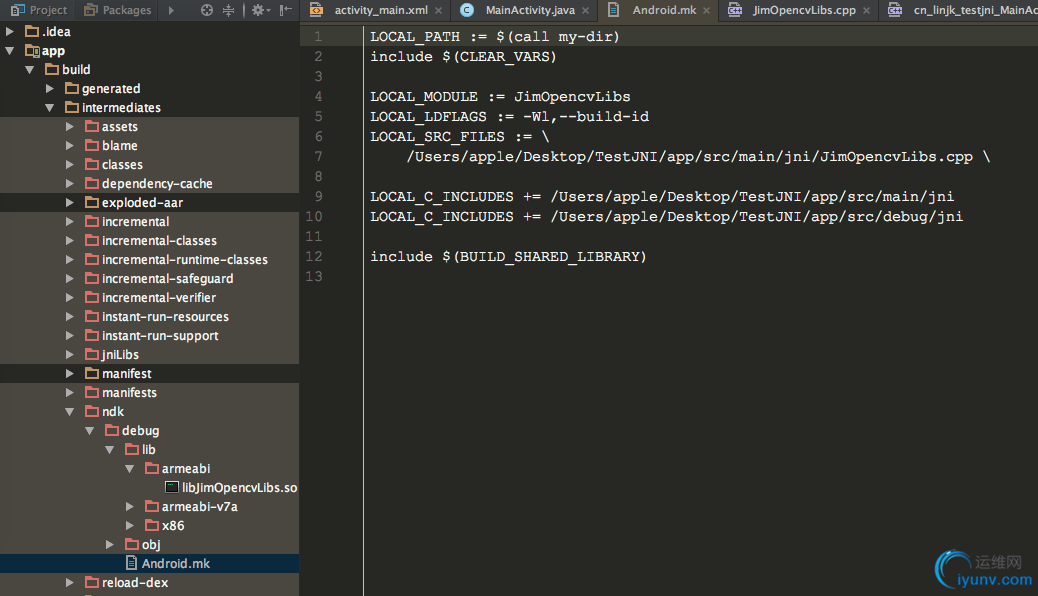
Task: Switch to the Project view tab
Action: (39, 10)
